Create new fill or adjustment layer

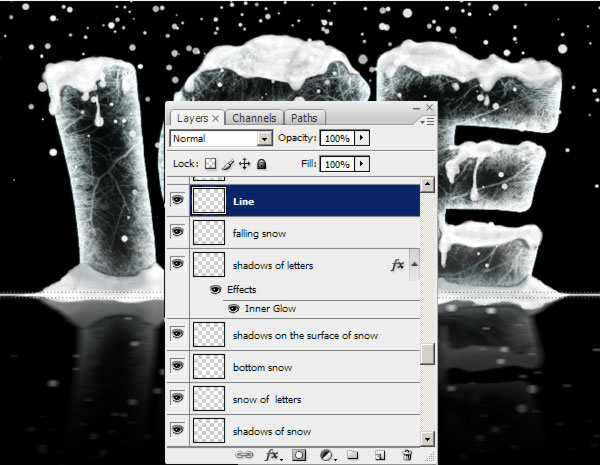tap(325, 455)
